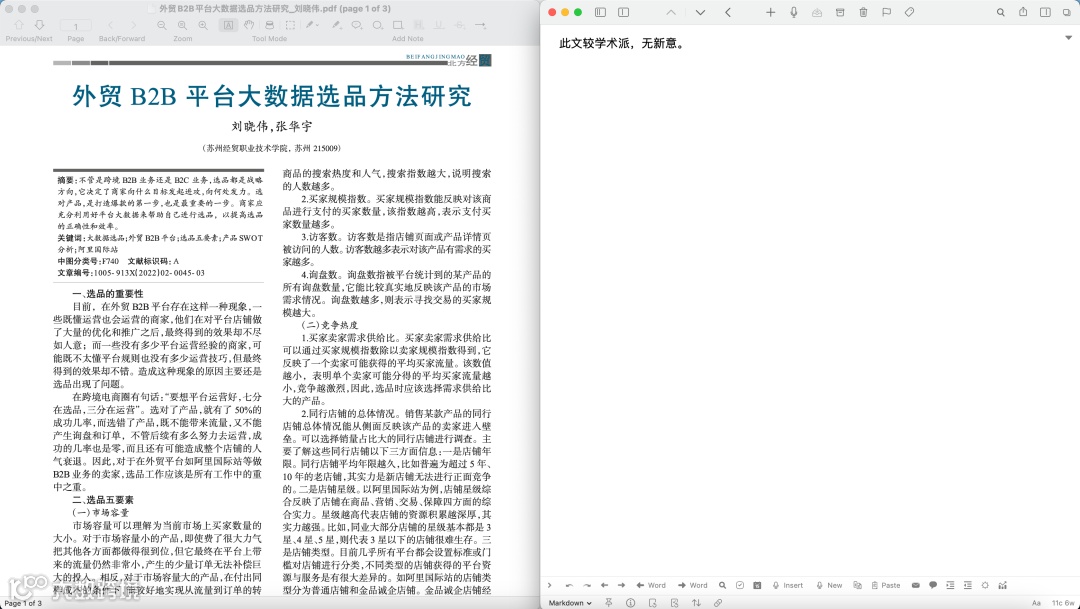Add a freehand ink note
The width and height of the screenshot is (1080, 609).
(x=336, y=25)
